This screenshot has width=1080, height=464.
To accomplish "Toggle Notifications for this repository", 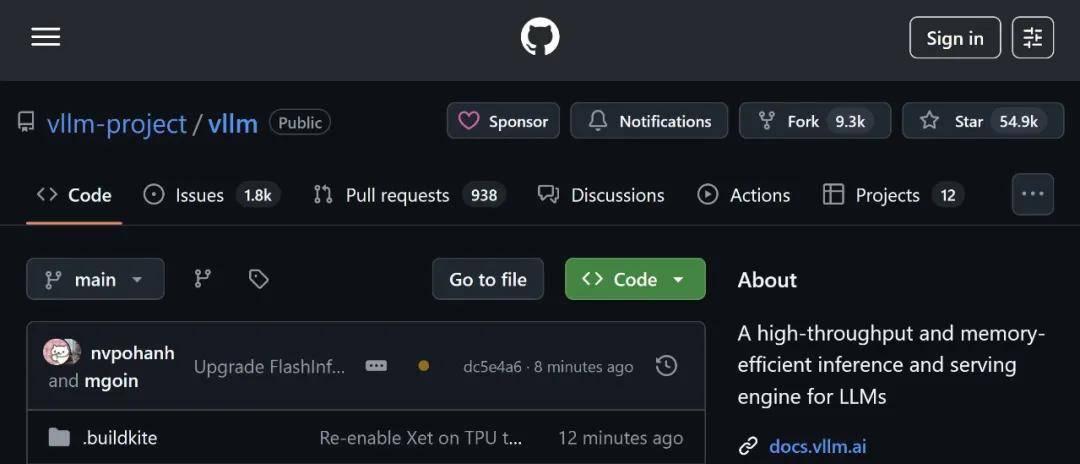I will 649,121.
